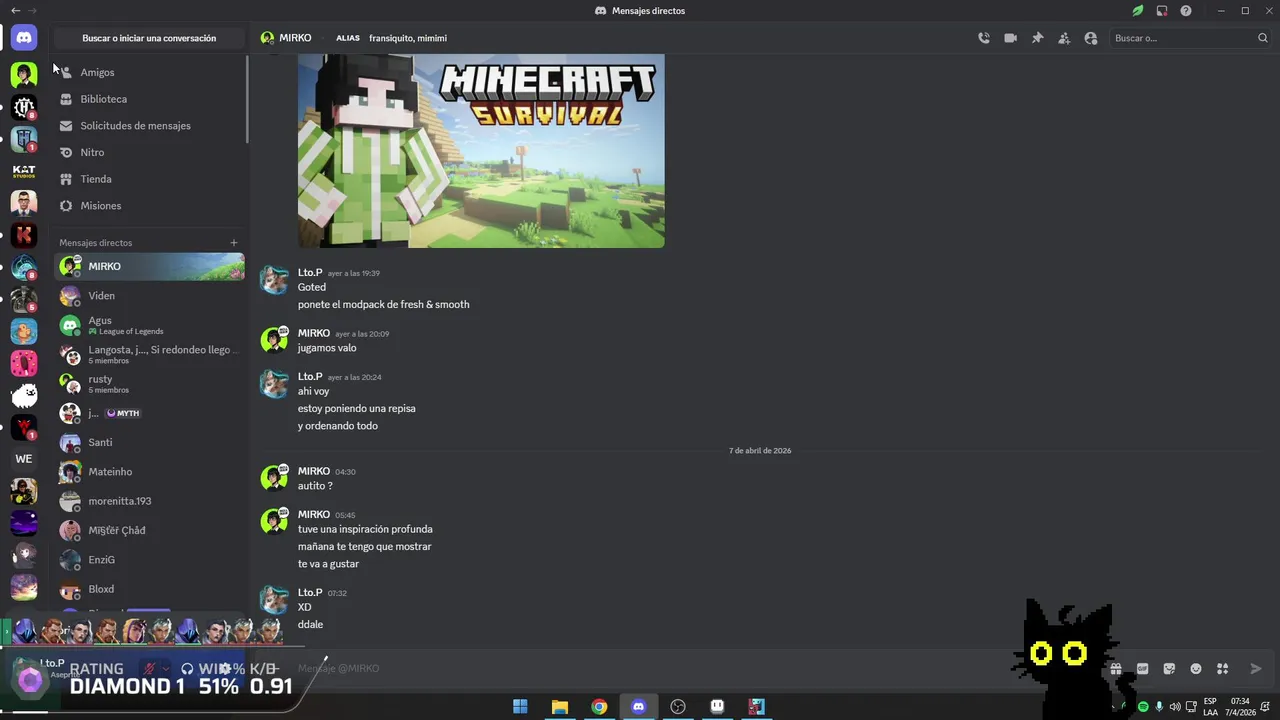Image resolution: width=1280 pixels, height=720 pixels.
Task: Open the gift Nitro icon in message bar
Action: coord(1116,669)
